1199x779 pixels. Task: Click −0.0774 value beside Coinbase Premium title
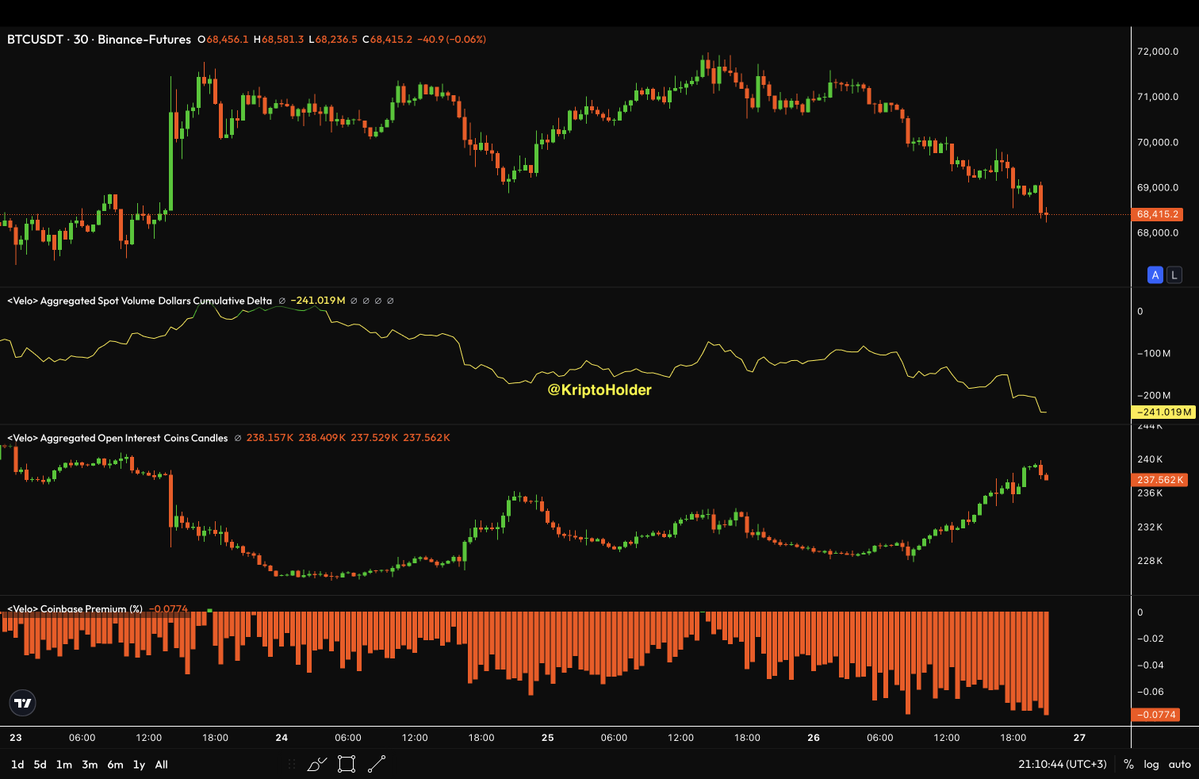tap(167, 609)
